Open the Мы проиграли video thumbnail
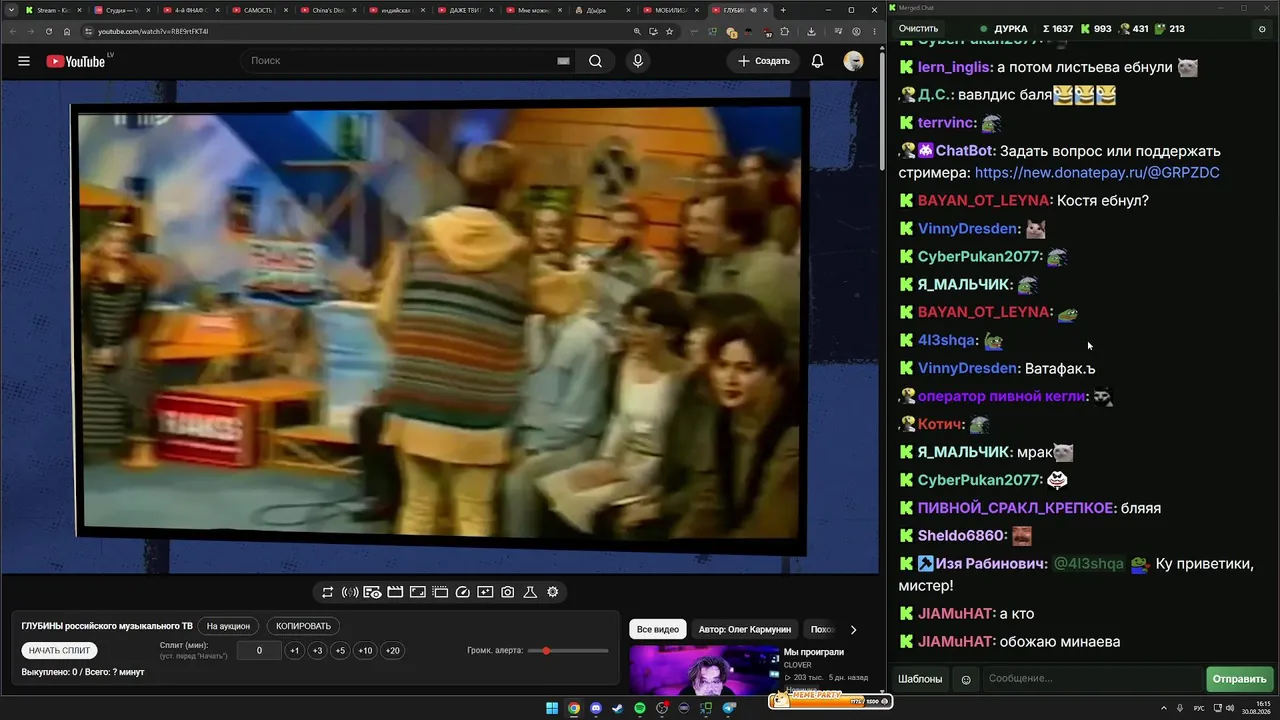The width and height of the screenshot is (1280, 720). (703, 670)
